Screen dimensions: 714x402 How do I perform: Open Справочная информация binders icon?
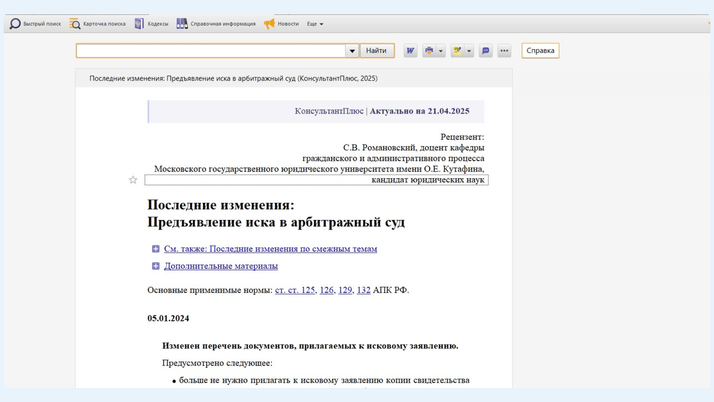(x=182, y=24)
